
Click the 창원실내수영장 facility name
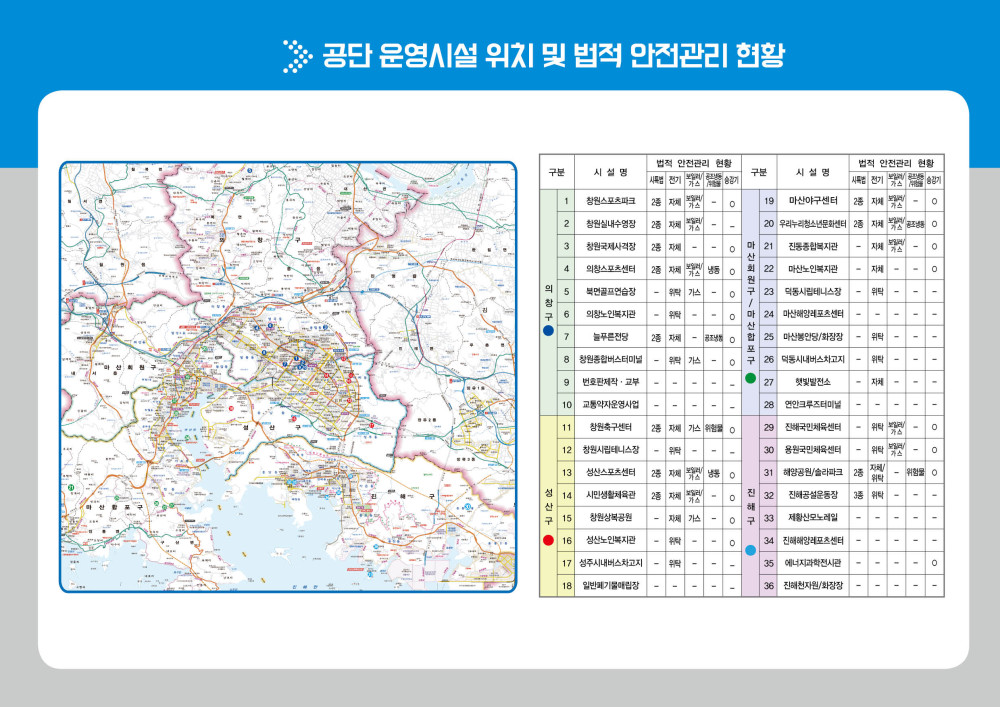pyautogui.click(x=609, y=224)
